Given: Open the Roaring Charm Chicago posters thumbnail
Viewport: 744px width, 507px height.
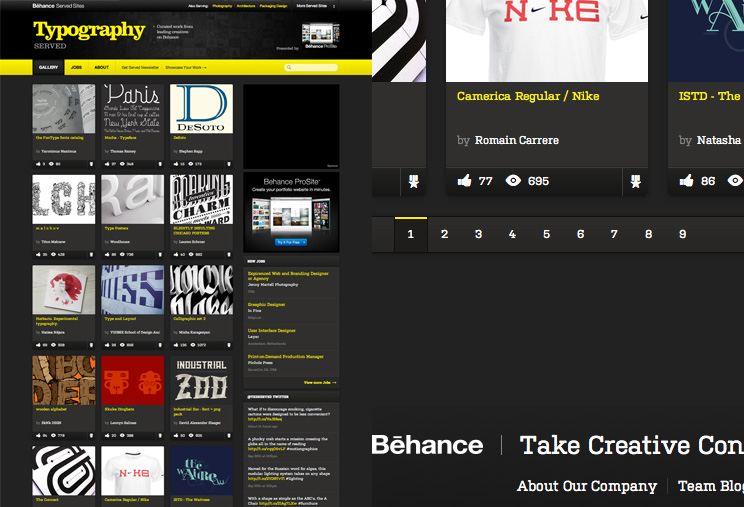Looking at the screenshot, I should 201,199.
